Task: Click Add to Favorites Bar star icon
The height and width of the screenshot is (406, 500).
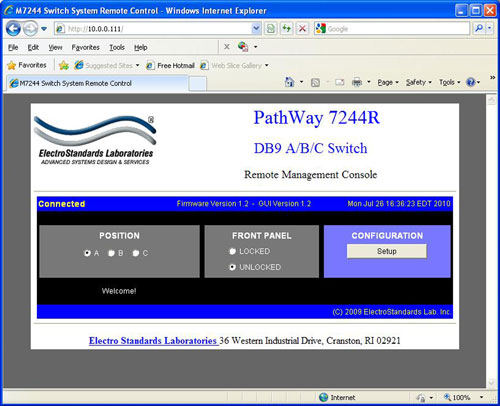Action: pyautogui.click(x=64, y=65)
